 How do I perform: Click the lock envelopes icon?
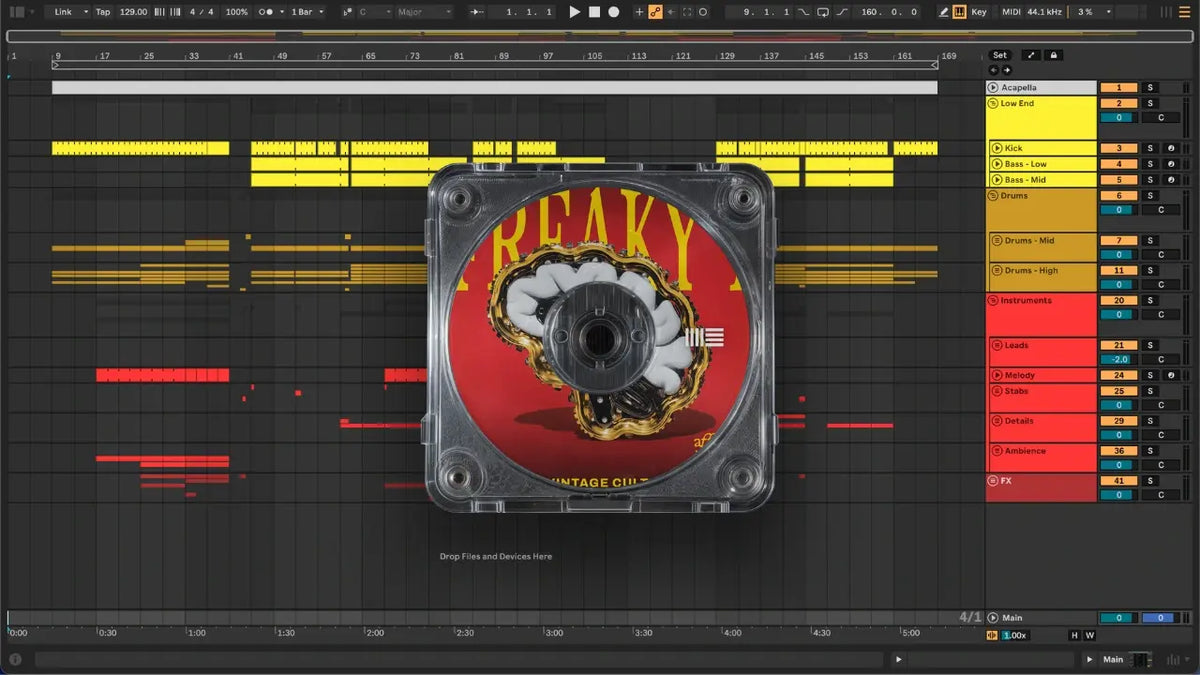pos(1053,55)
